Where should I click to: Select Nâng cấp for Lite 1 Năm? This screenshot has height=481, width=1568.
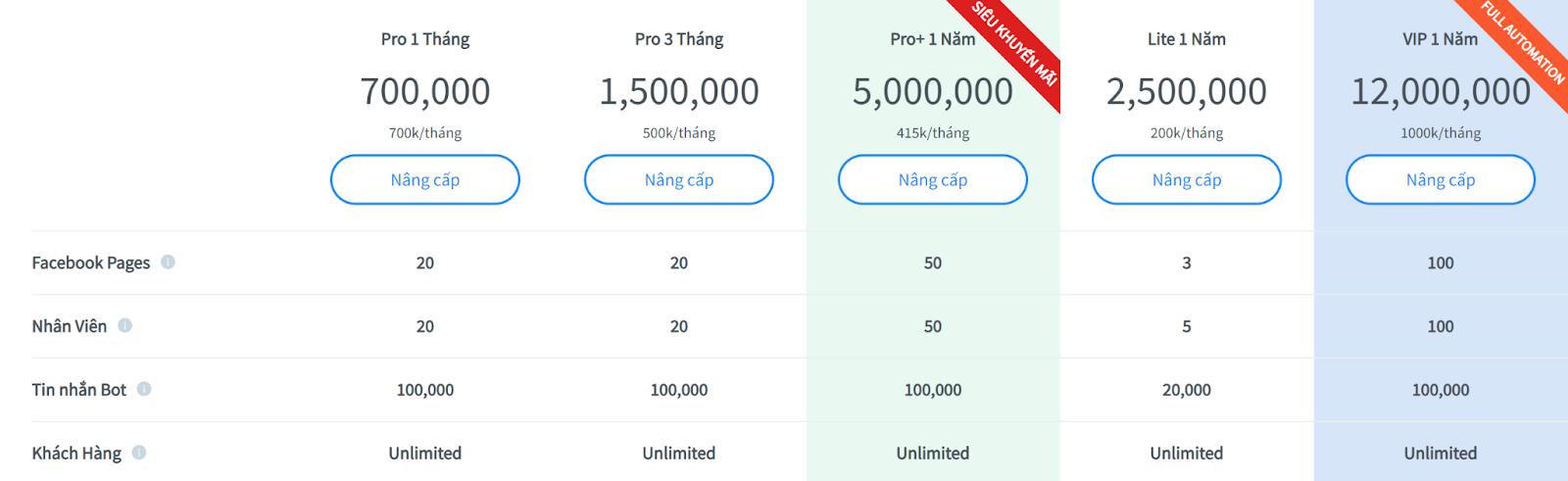(x=1187, y=179)
